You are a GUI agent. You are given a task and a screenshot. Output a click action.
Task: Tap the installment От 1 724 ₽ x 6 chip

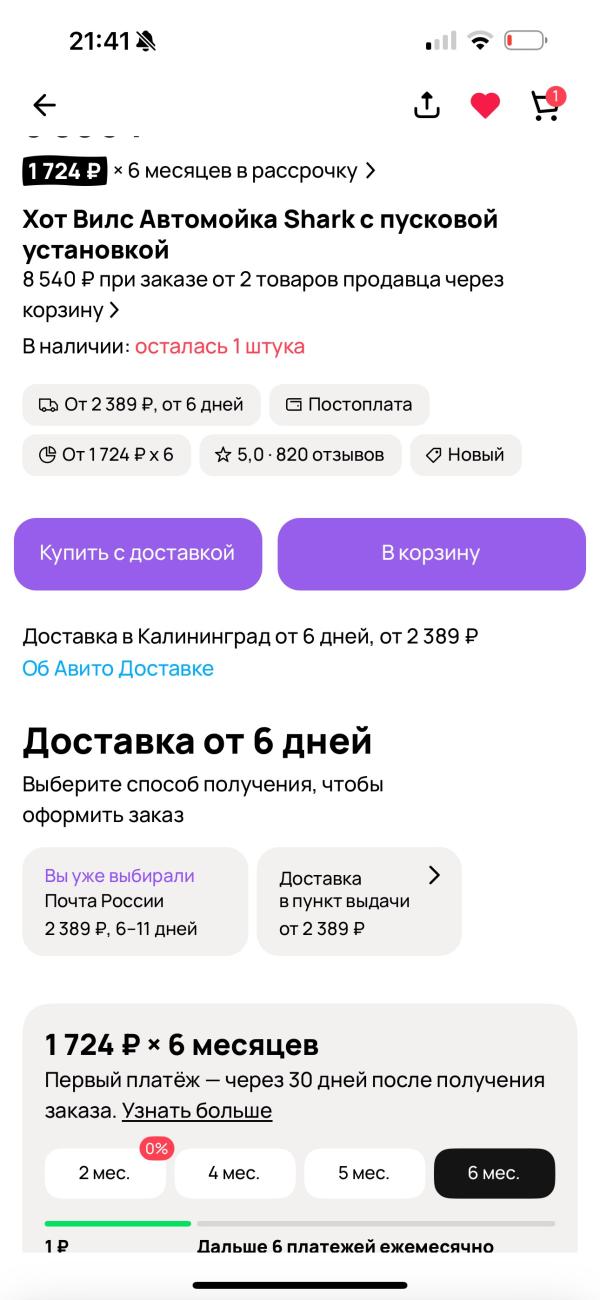[x=106, y=455]
